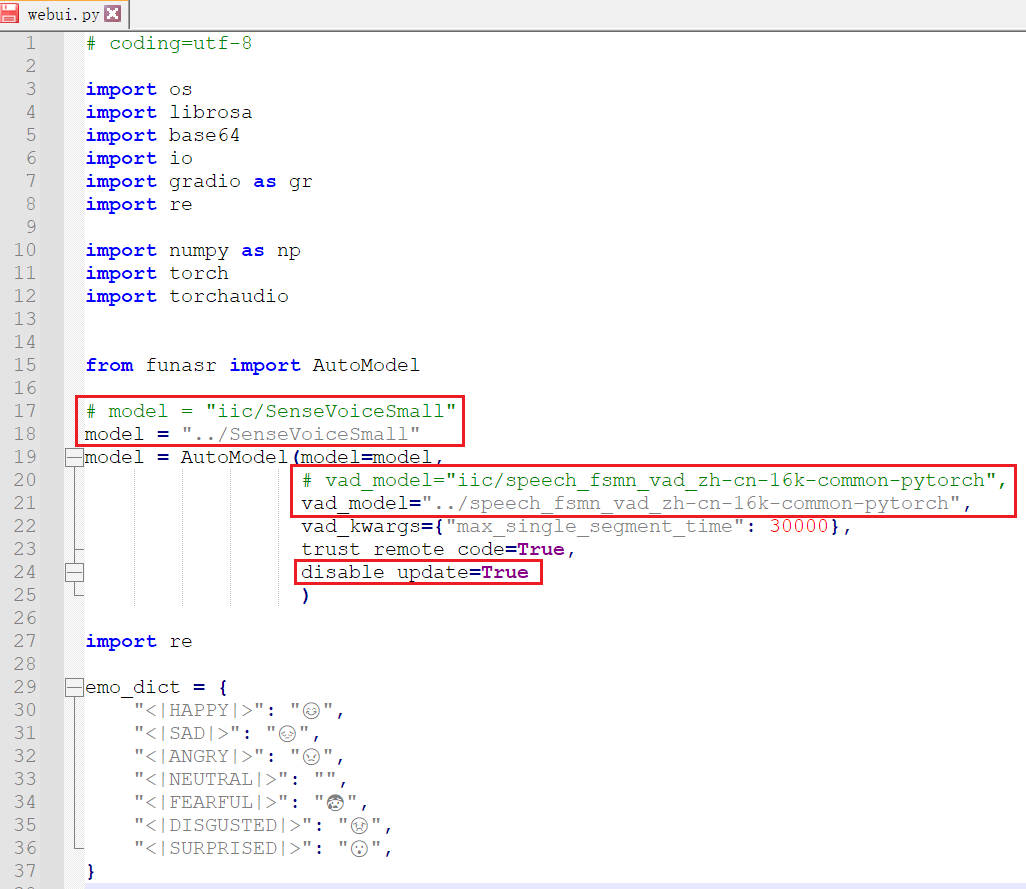1026x889 pixels.
Task: Collapse the emo_dict block at line 29
Action: pos(75,688)
